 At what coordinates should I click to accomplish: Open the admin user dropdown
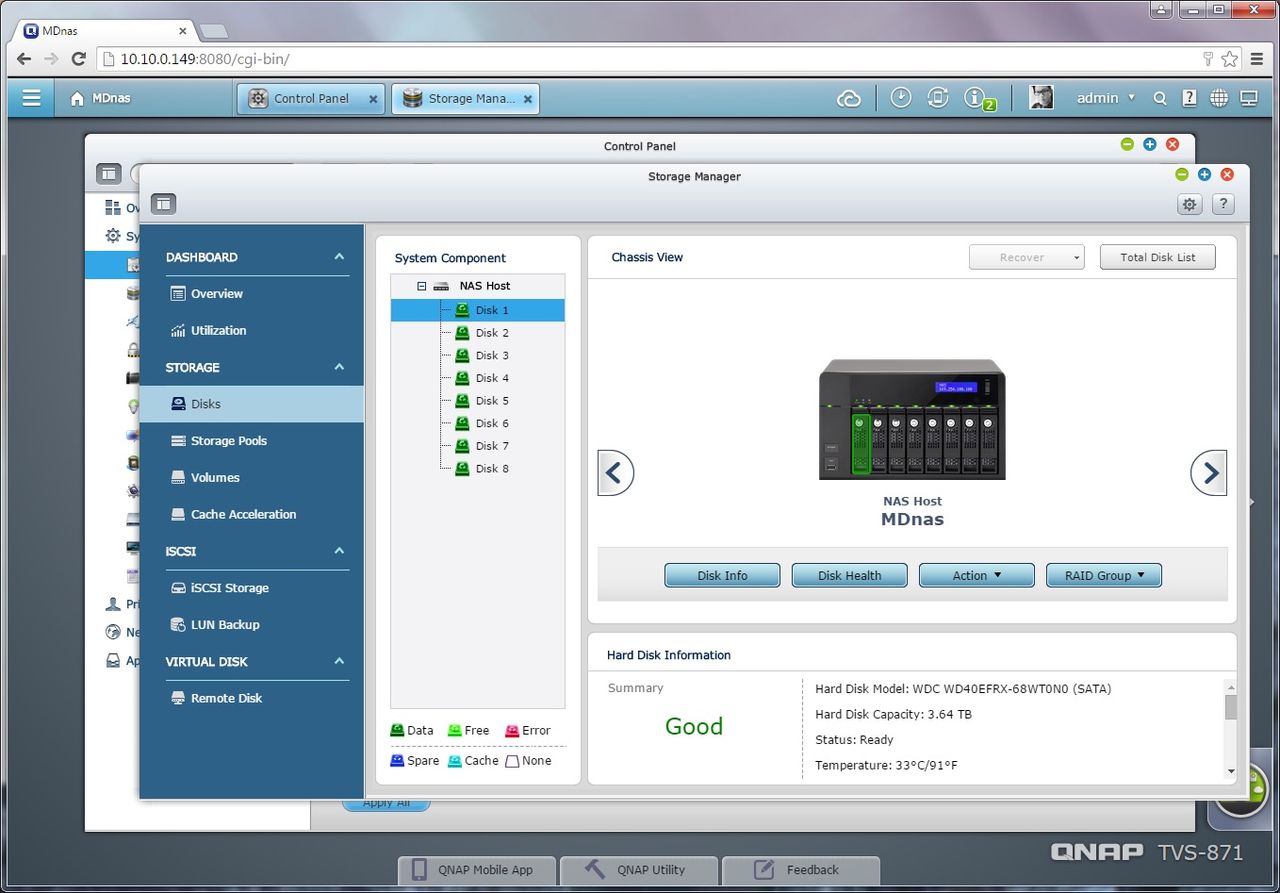click(1106, 98)
